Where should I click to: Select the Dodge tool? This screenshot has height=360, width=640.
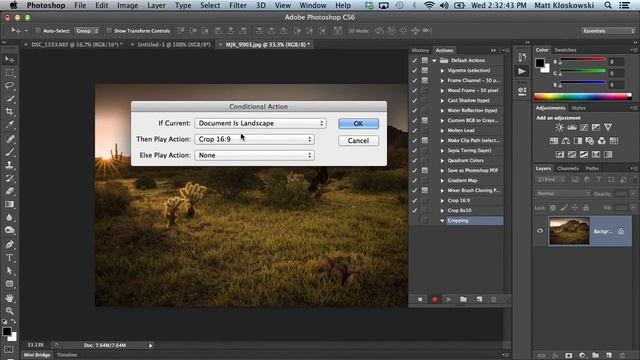[9, 230]
